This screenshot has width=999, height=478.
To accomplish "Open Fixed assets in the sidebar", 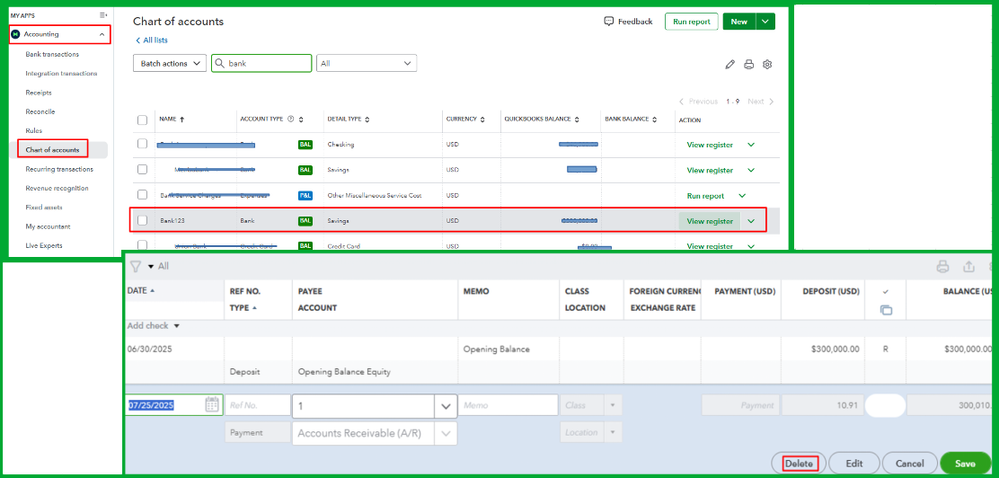I will coord(44,207).
